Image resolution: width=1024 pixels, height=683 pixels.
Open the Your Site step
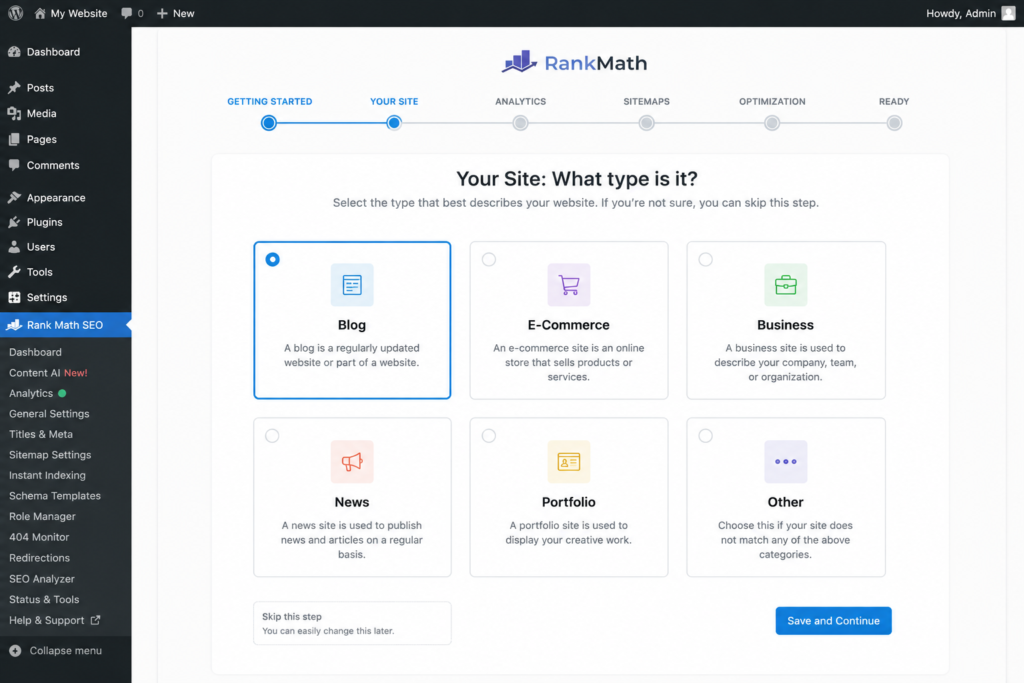[394, 101]
